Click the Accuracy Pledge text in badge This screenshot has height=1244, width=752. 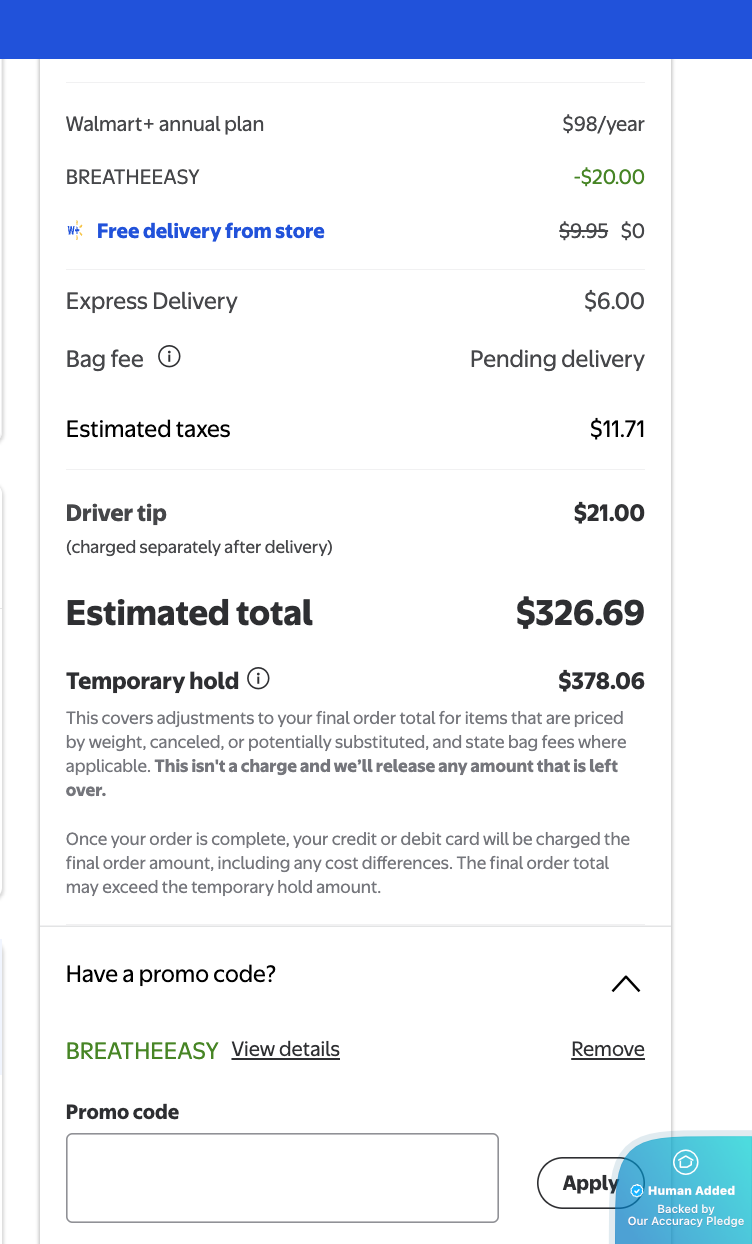686,1221
